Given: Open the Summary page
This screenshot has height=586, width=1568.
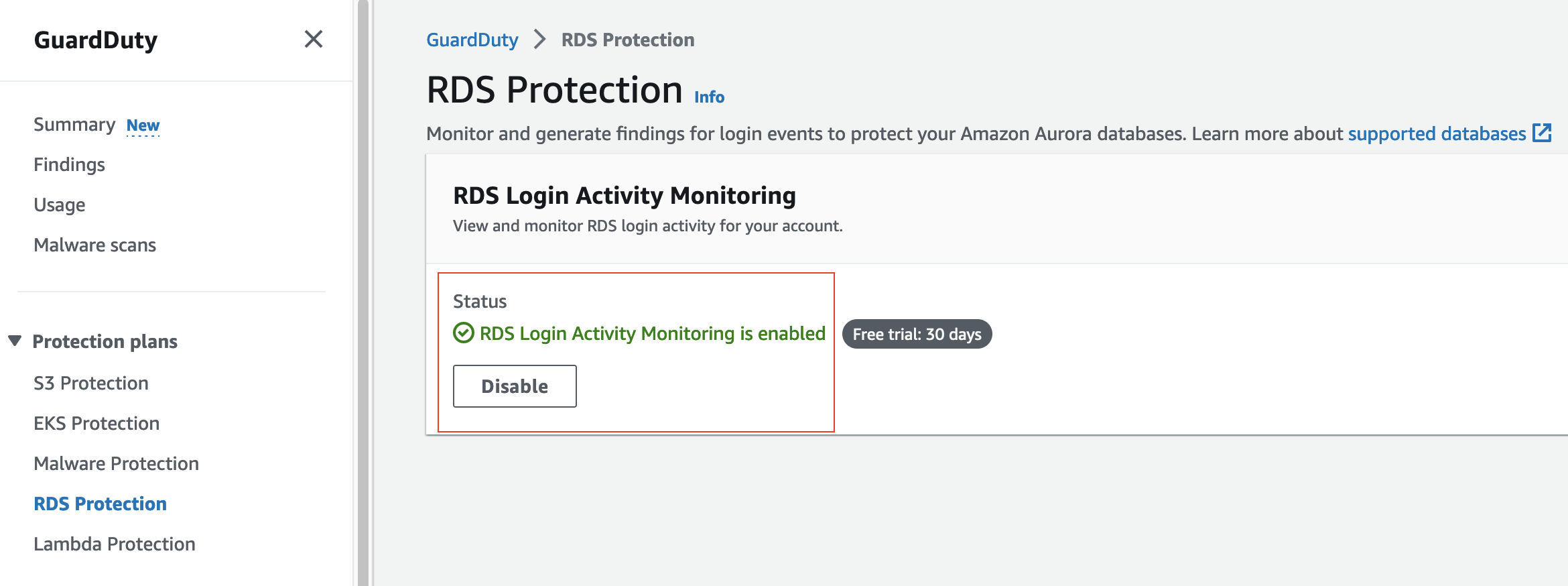Looking at the screenshot, I should coord(74,125).
